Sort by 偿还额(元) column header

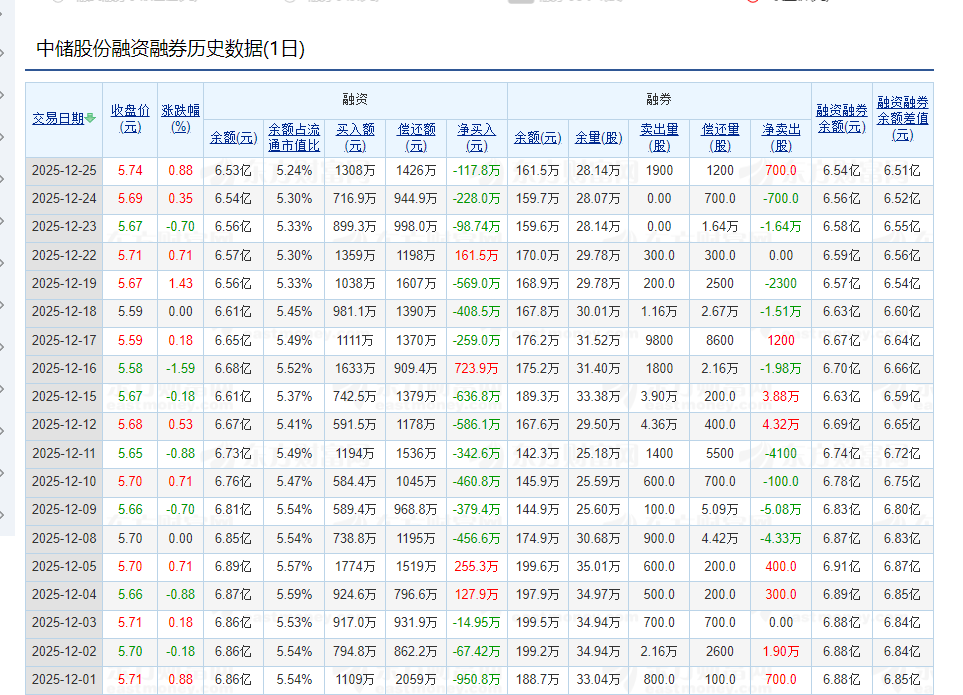(416, 138)
